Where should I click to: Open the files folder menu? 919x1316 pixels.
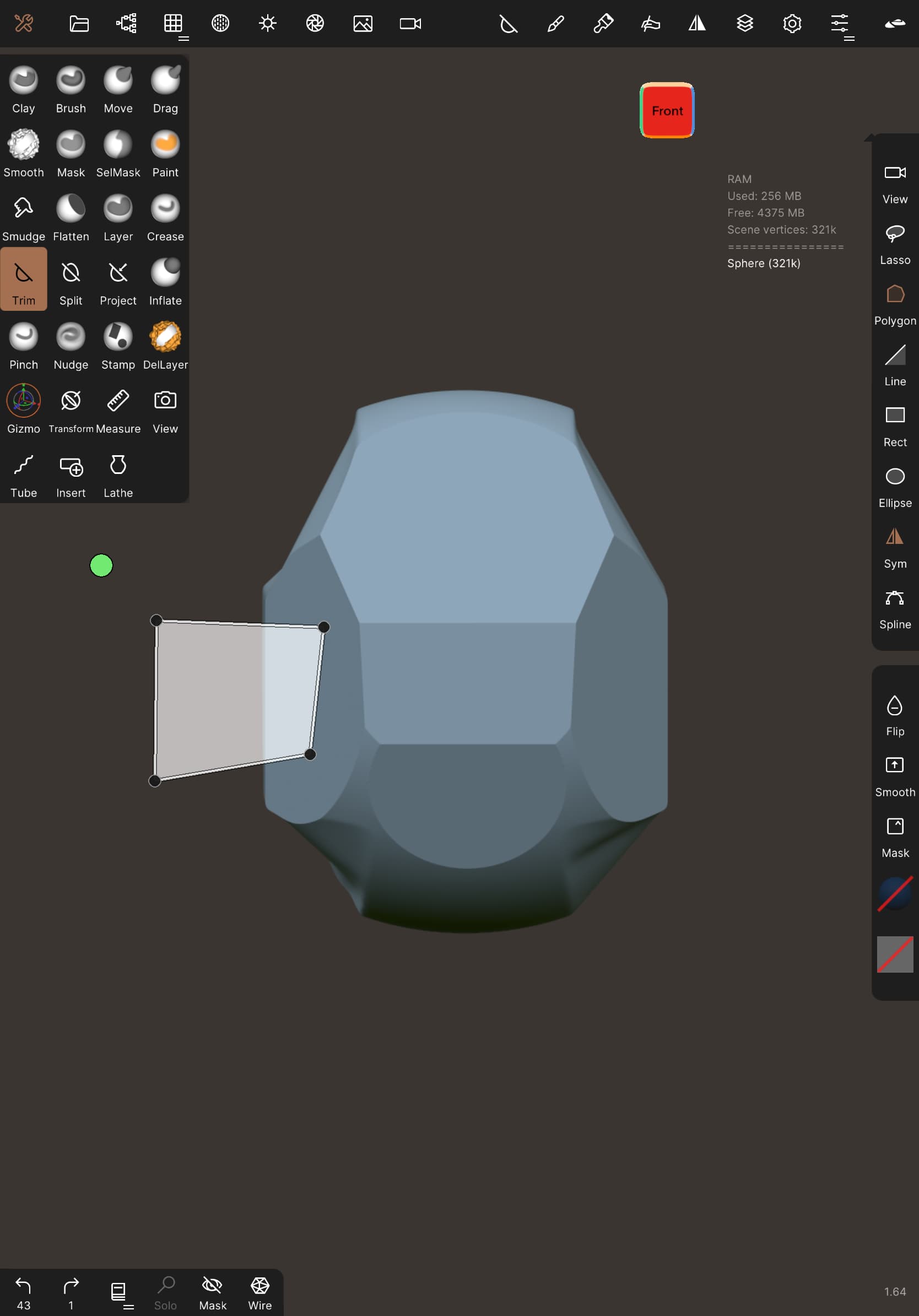[x=78, y=24]
